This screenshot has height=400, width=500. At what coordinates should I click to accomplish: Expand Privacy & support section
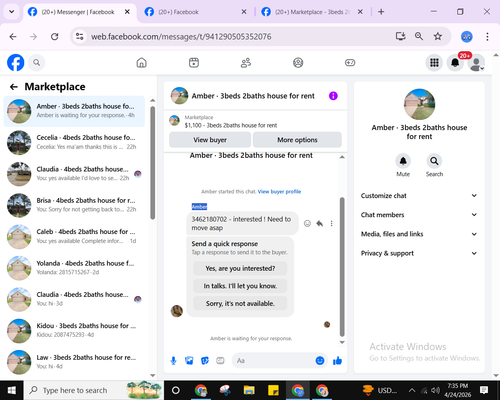click(419, 253)
